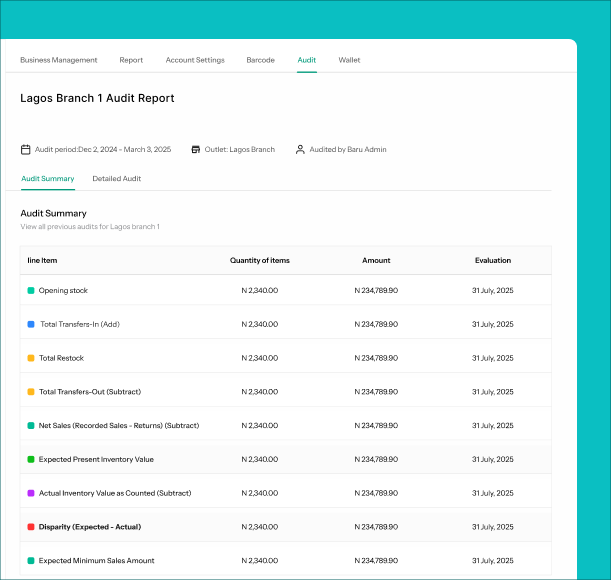Screen dimensions: 611x581
Task: Click the person icon beside Audited by
Action: point(300,150)
